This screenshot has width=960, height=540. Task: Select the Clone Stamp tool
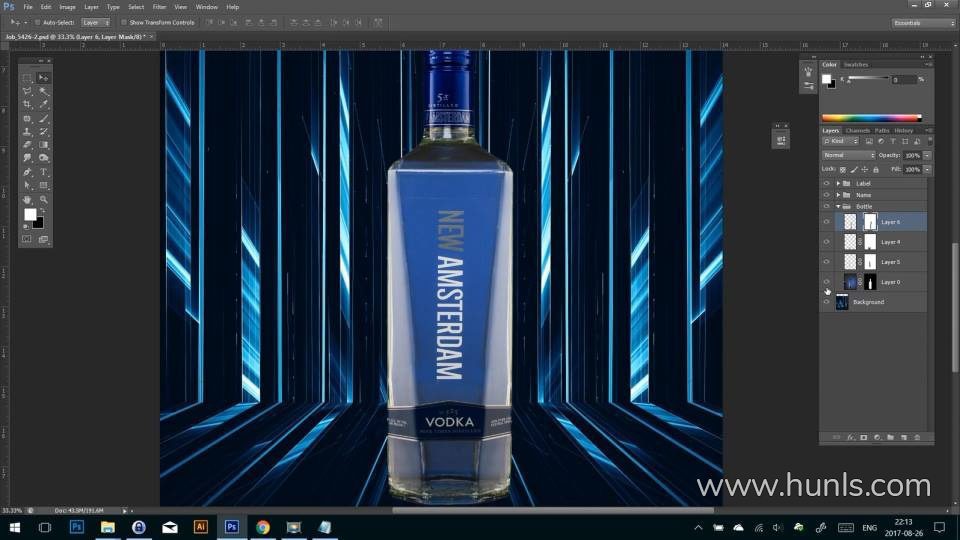click(x=27, y=132)
